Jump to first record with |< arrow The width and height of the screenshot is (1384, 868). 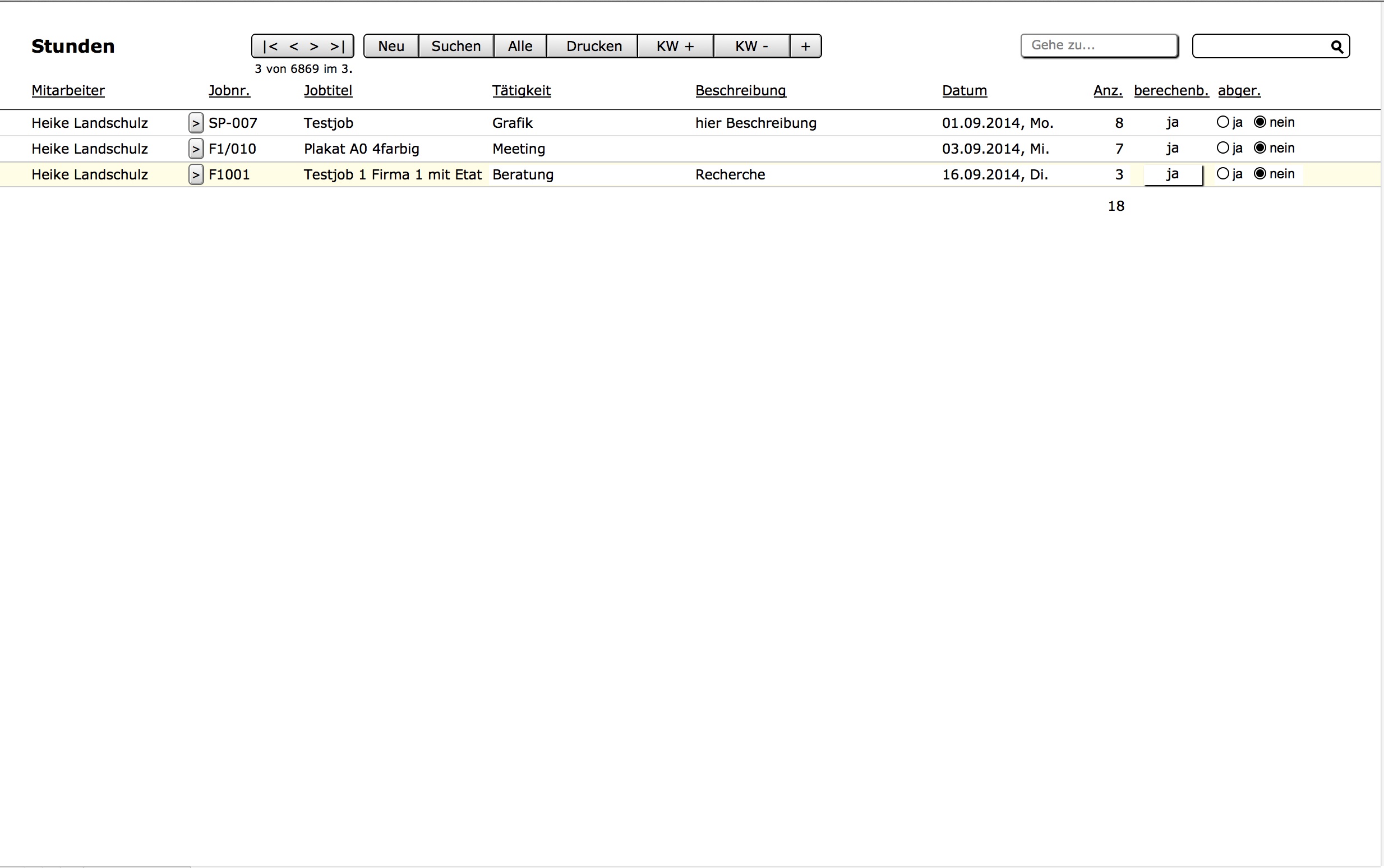coord(270,47)
